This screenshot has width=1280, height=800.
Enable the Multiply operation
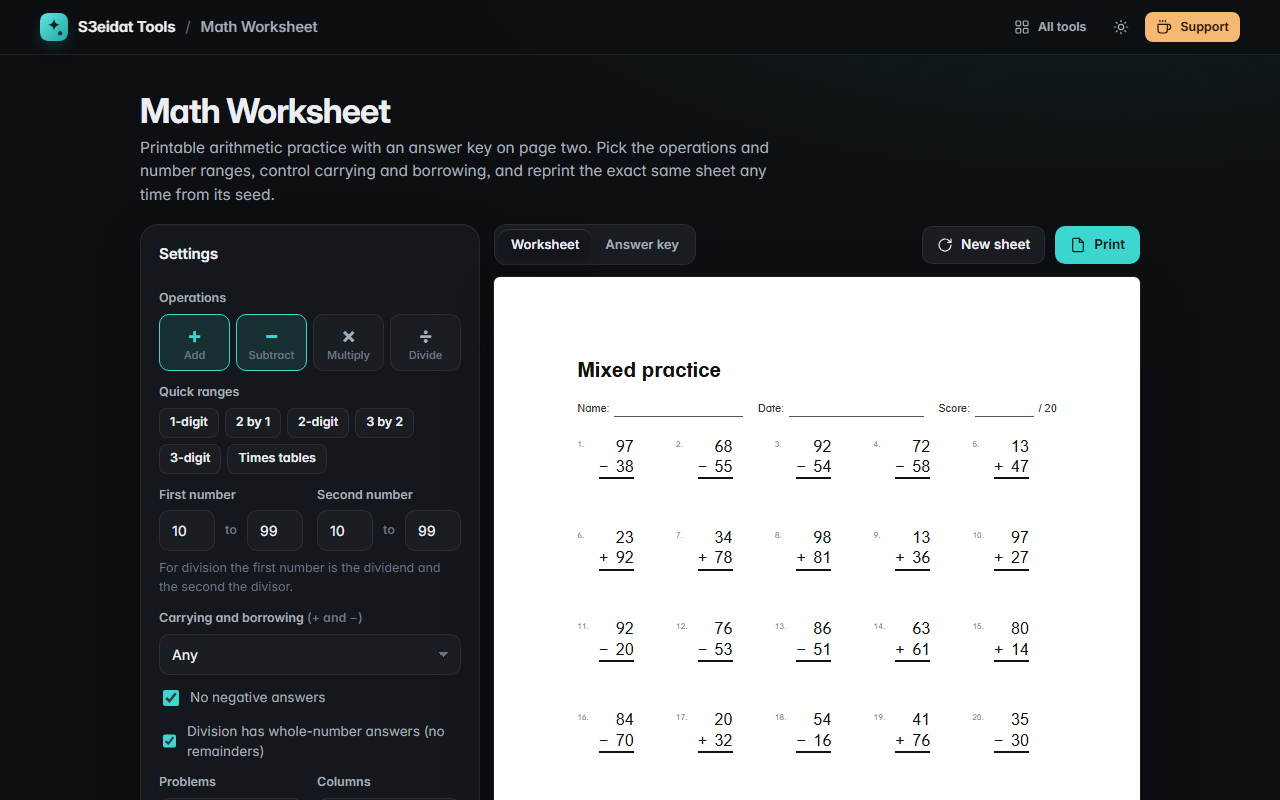348,343
